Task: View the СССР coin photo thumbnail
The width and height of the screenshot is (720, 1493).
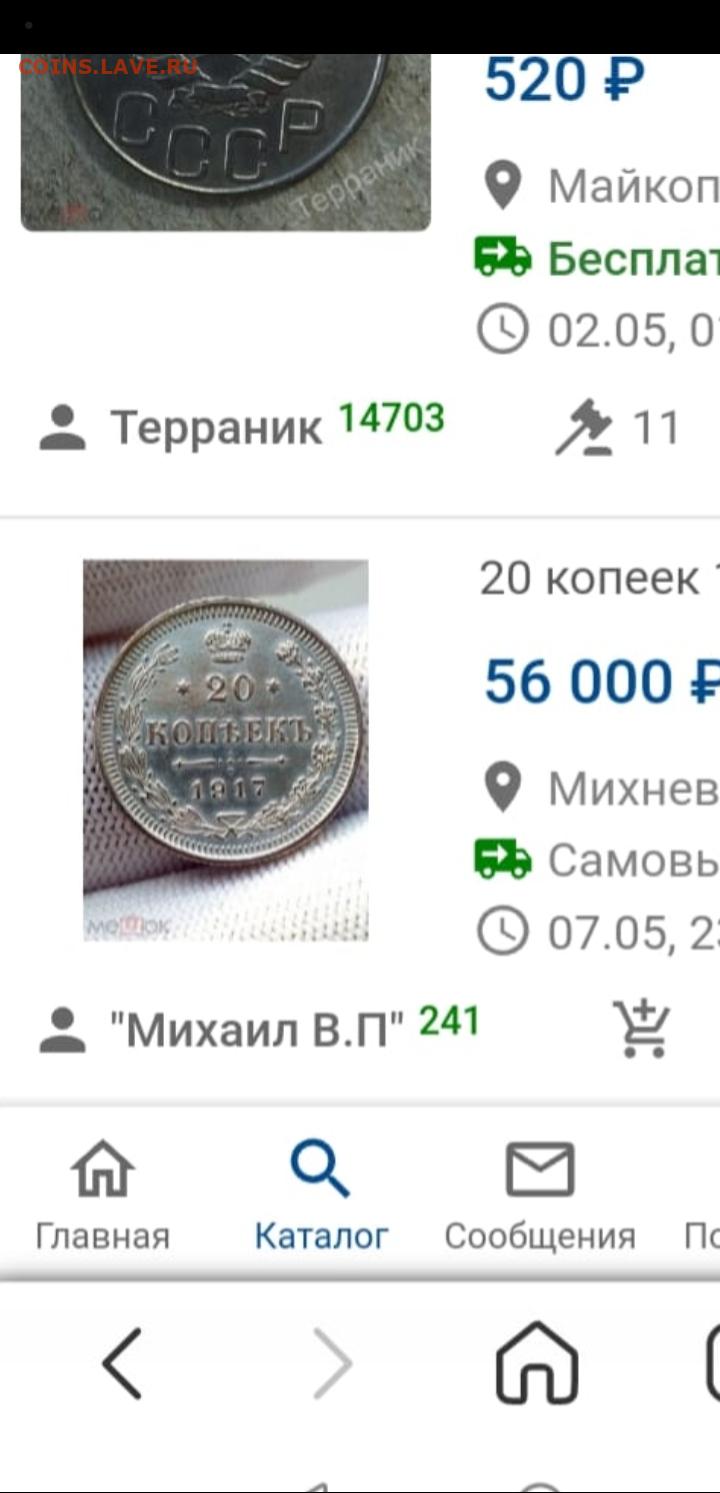Action: pyautogui.click(x=226, y=142)
